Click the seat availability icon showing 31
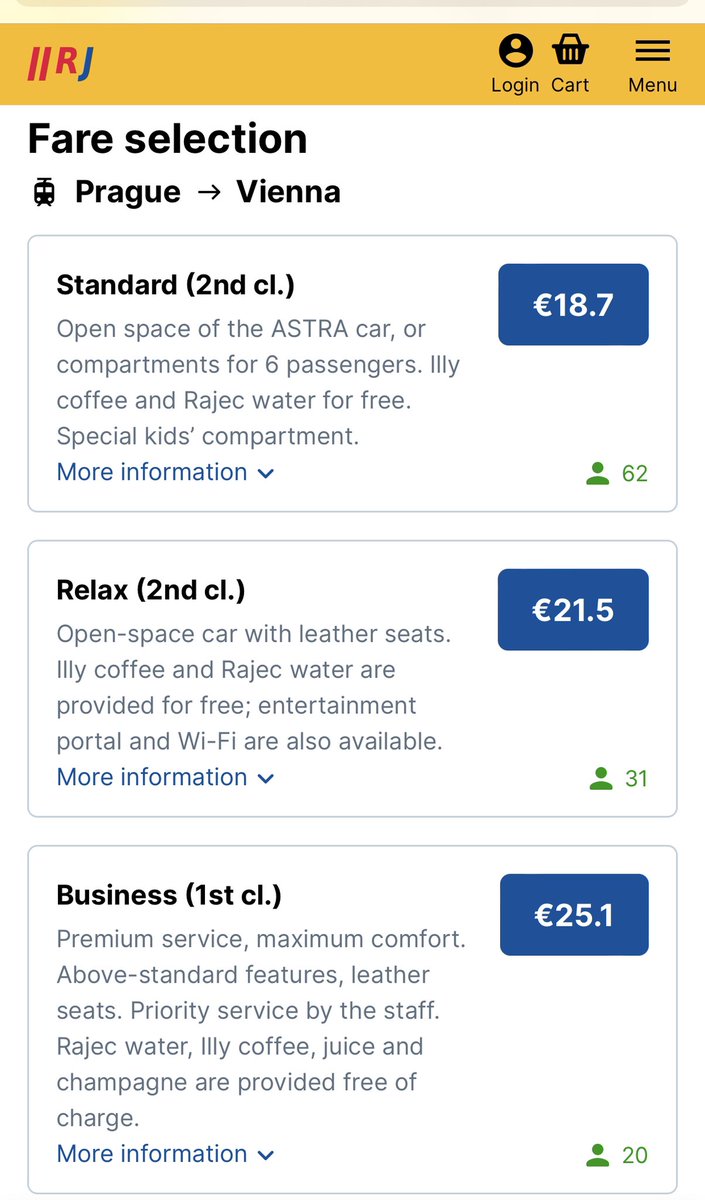Viewport: 705px width, 1200px height. (601, 779)
